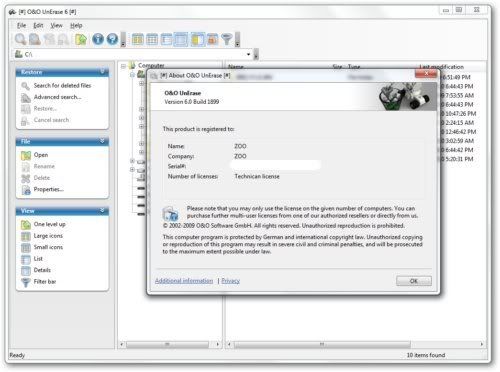The height and width of the screenshot is (372, 500).
Task: Click the tree panel horizontal scrollbar
Action: tap(167, 344)
